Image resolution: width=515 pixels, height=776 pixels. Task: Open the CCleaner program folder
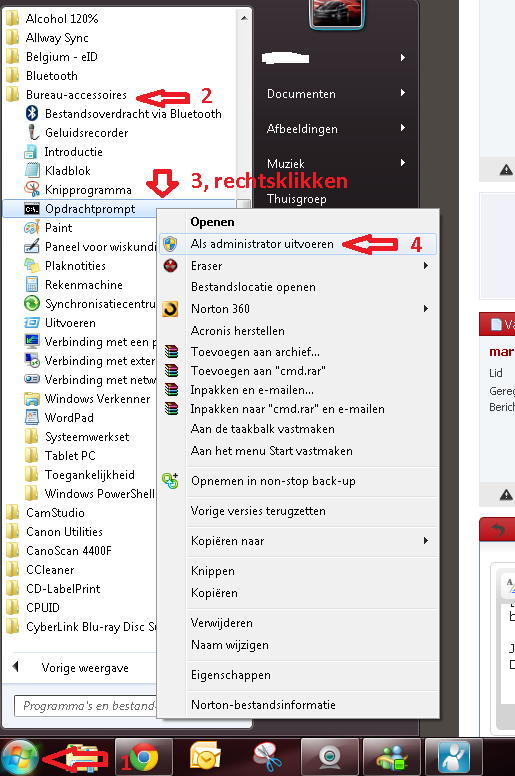pyautogui.click(x=50, y=570)
